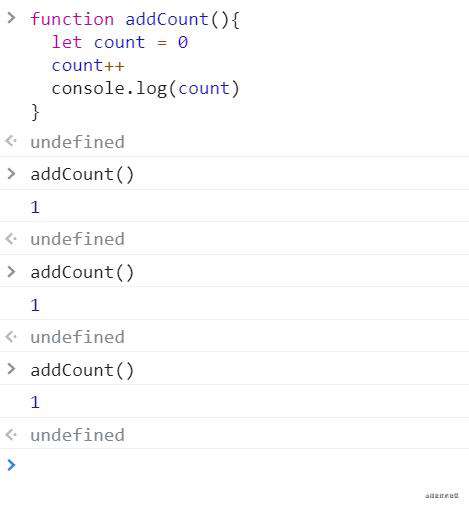Click the return arrow before last undefined

click(x=11, y=434)
